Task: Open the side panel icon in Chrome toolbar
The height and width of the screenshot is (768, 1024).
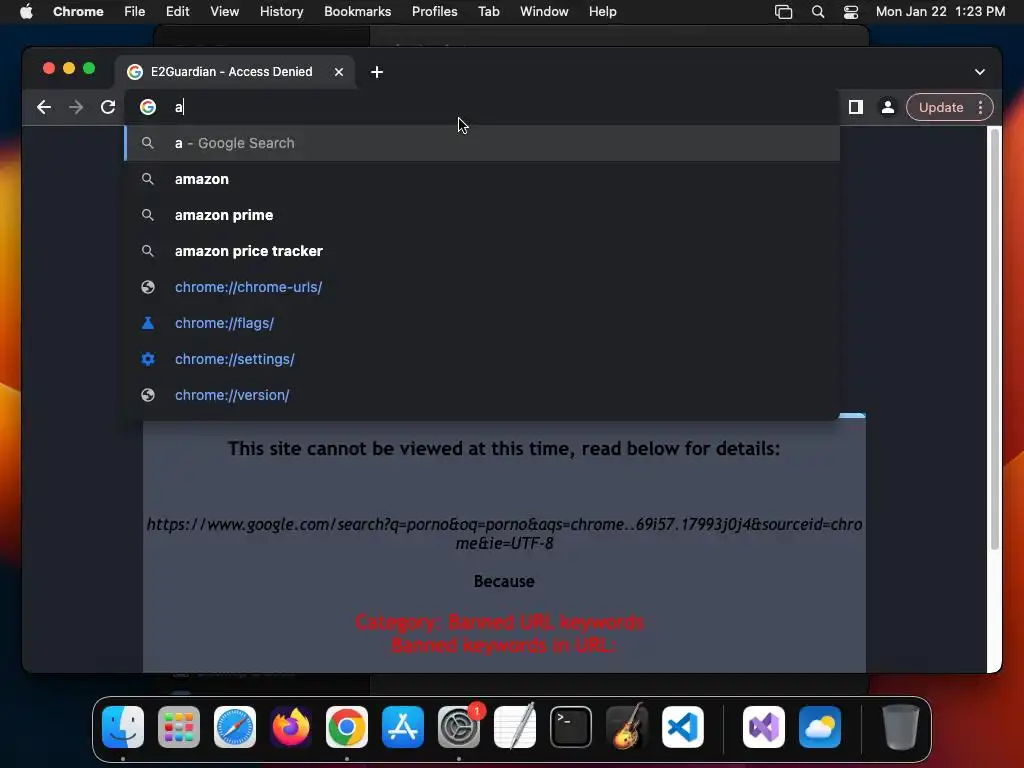Action: click(856, 107)
